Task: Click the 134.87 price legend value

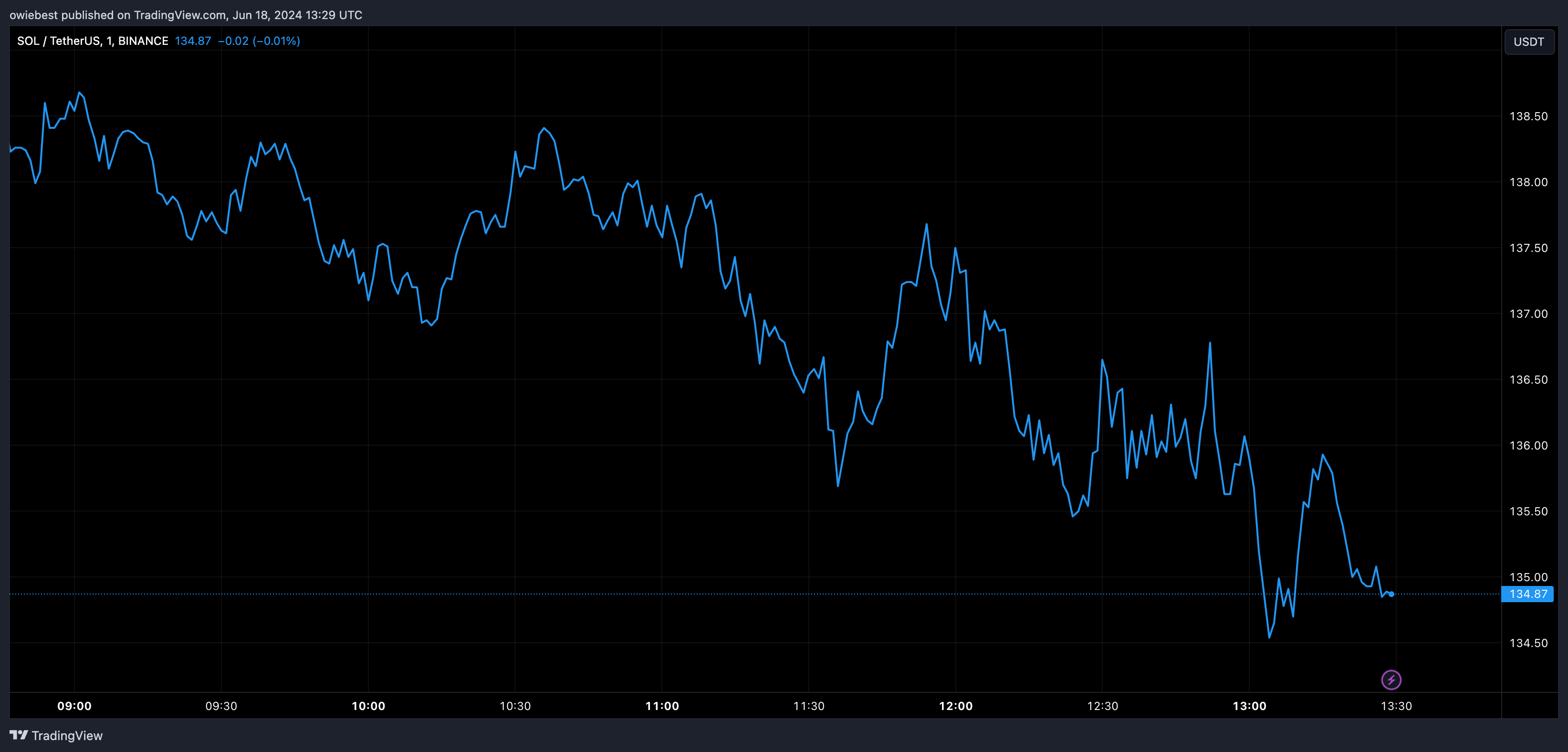Action: 193,41
